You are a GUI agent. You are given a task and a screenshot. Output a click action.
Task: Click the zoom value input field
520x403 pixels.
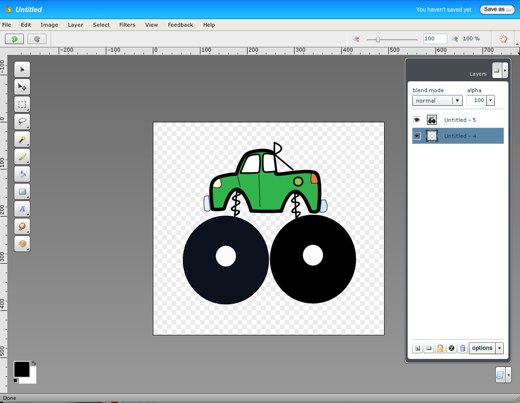(x=435, y=39)
